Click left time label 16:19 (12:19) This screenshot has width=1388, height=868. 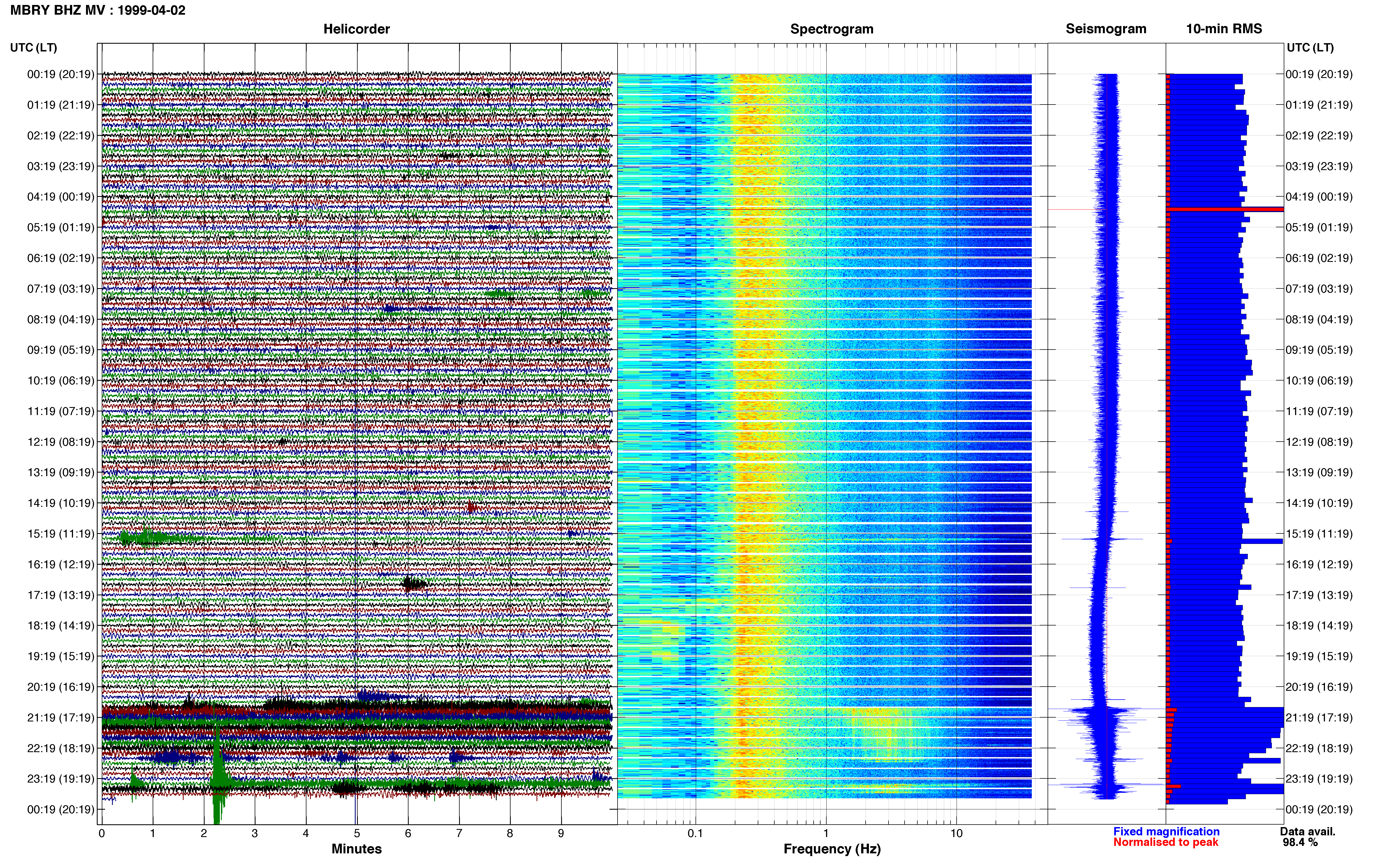pos(61,564)
